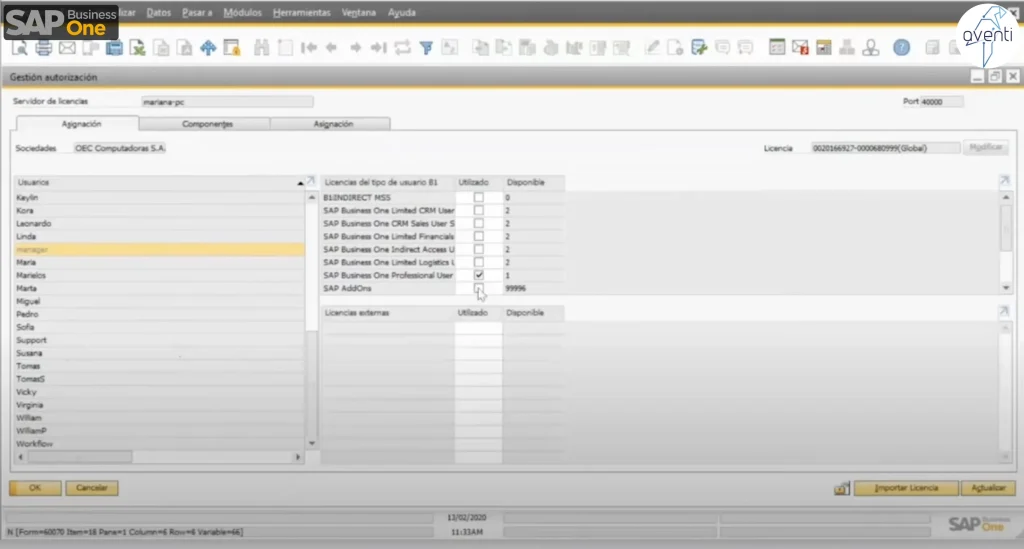
Task: Click the Find binoculars icon
Action: pyautogui.click(x=261, y=48)
